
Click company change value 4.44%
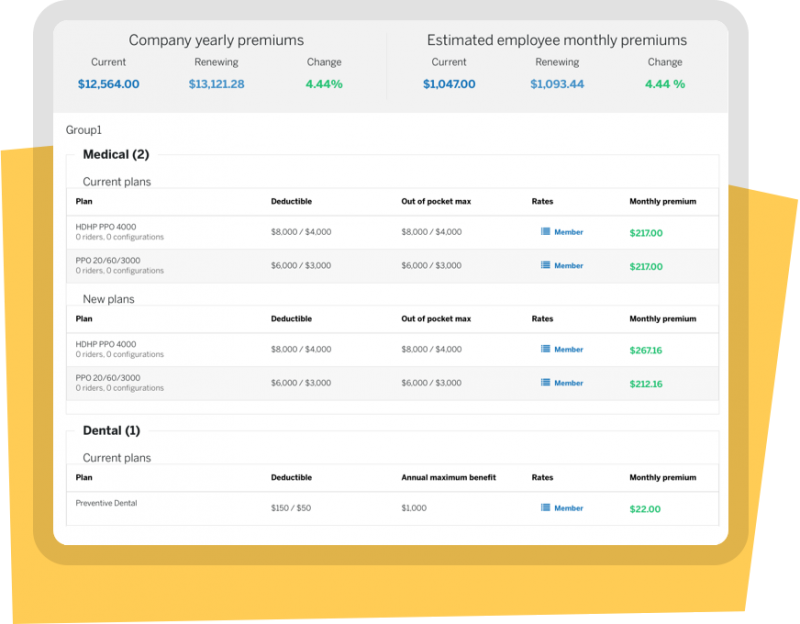[324, 84]
